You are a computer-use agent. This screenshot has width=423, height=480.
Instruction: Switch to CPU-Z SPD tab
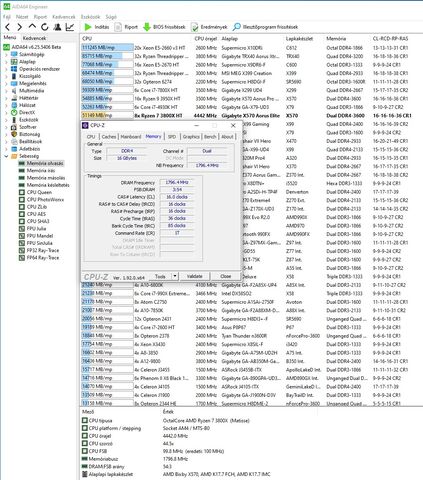tap(172, 137)
